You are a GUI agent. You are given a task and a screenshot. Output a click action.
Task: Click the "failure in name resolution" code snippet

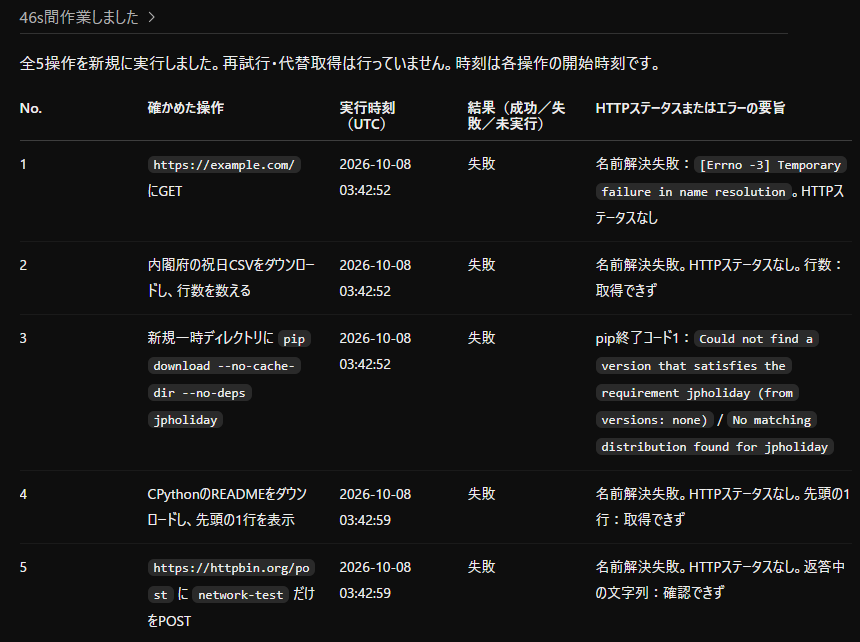tap(693, 192)
